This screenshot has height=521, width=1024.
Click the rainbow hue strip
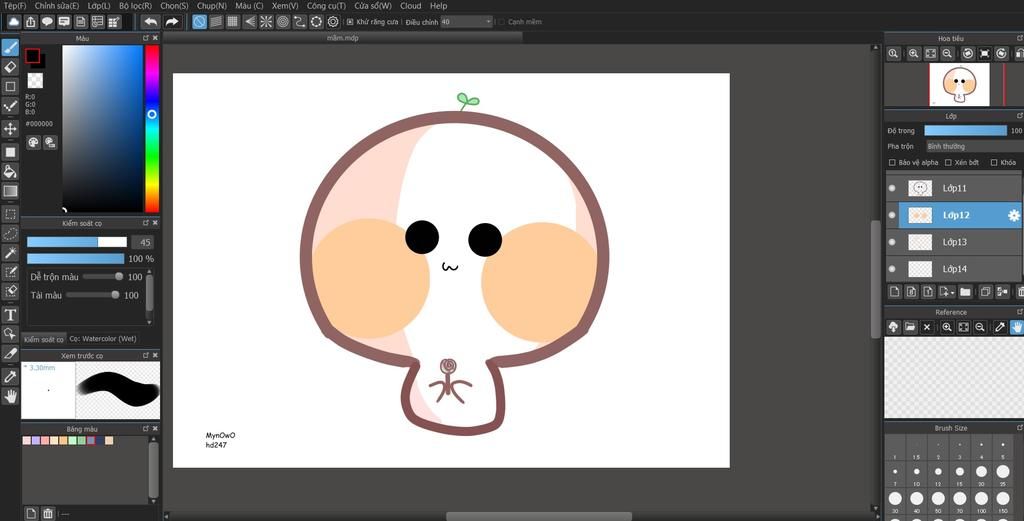(x=152, y=129)
